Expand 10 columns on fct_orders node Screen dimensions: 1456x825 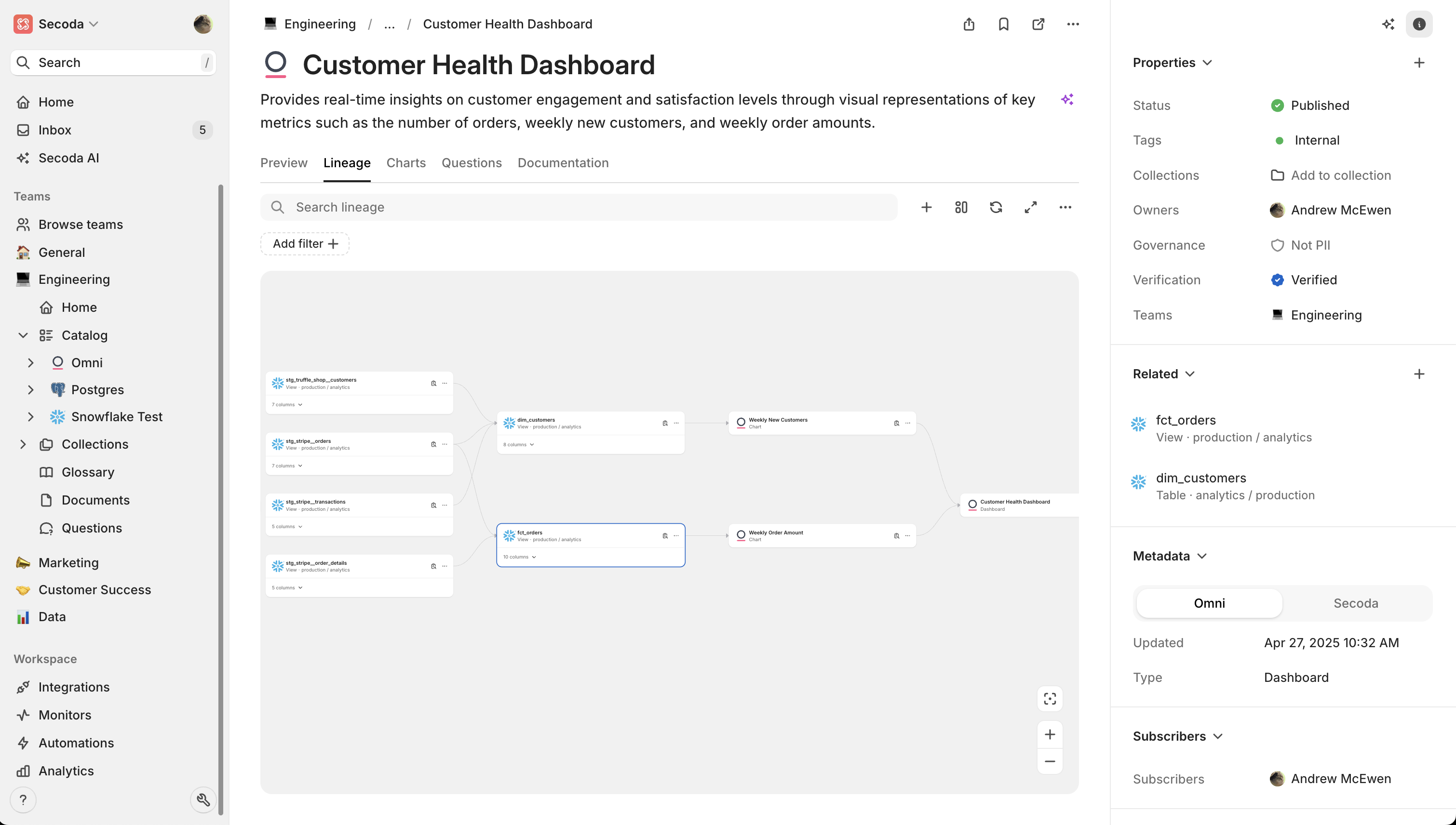519,557
